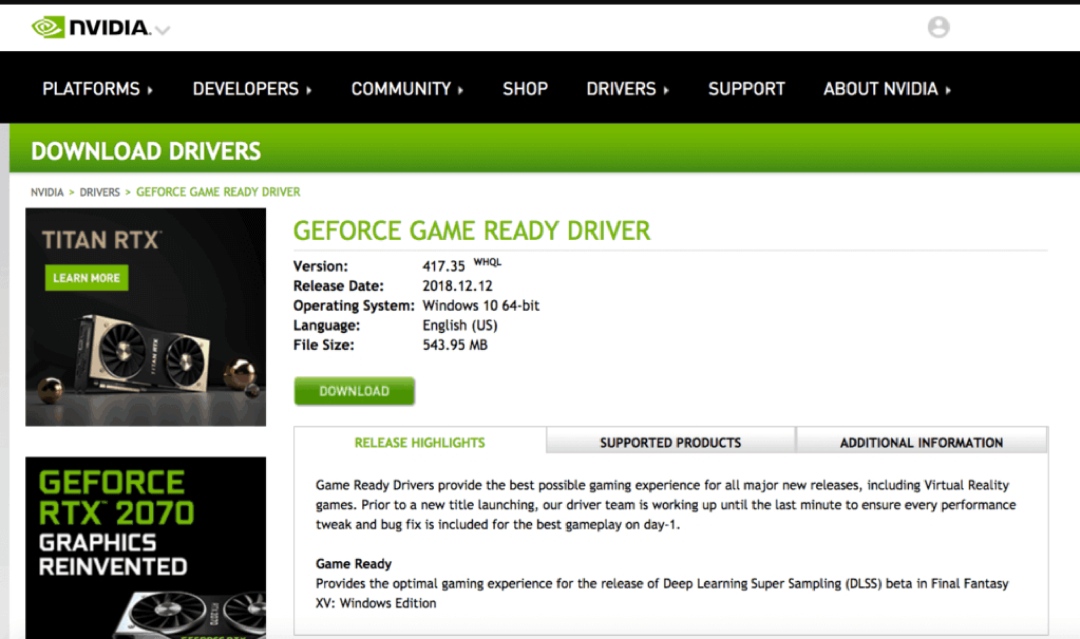Go to the SUPPORT page
This screenshot has height=639, width=1080.
pos(747,89)
